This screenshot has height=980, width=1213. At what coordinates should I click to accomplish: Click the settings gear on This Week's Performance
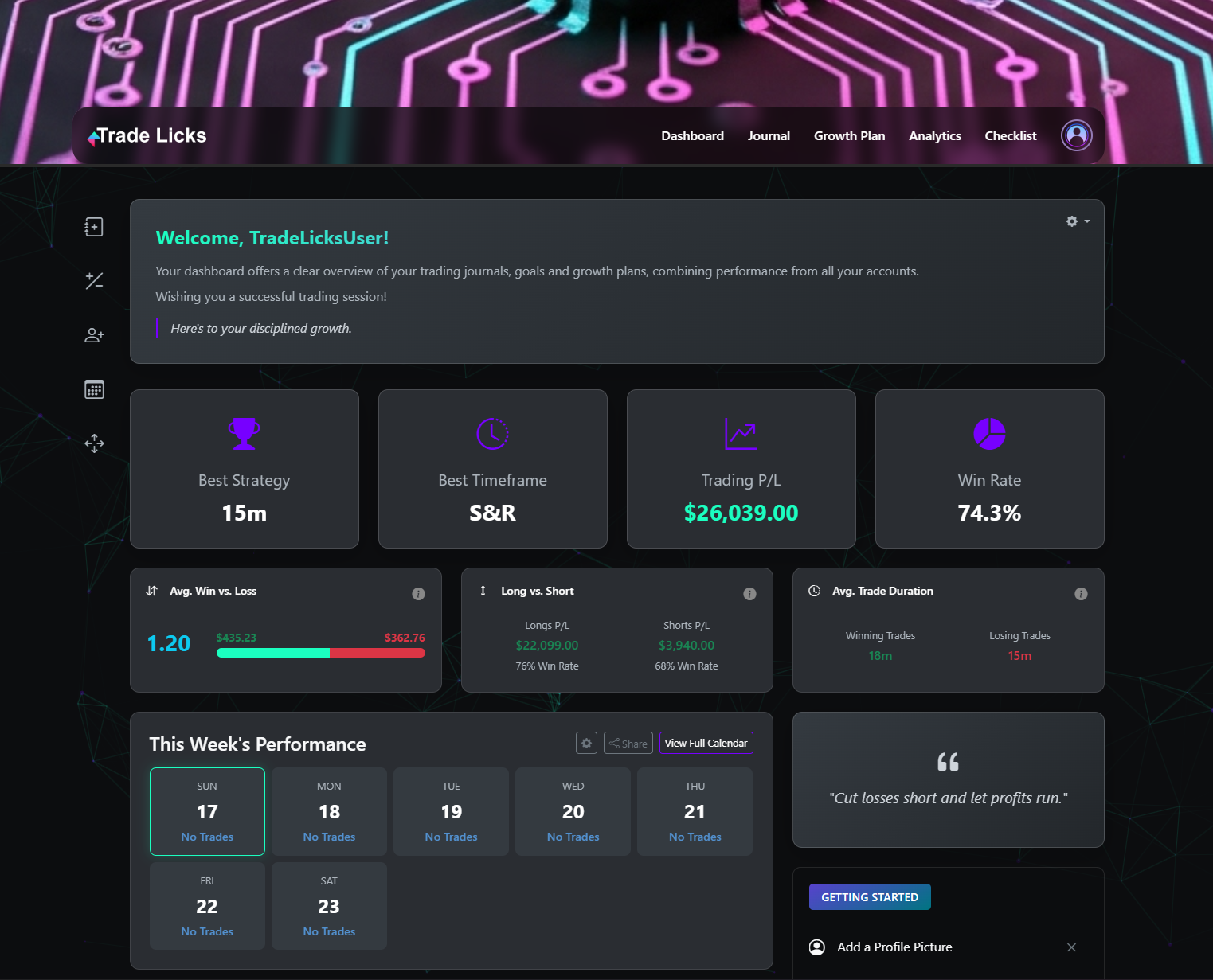(586, 743)
